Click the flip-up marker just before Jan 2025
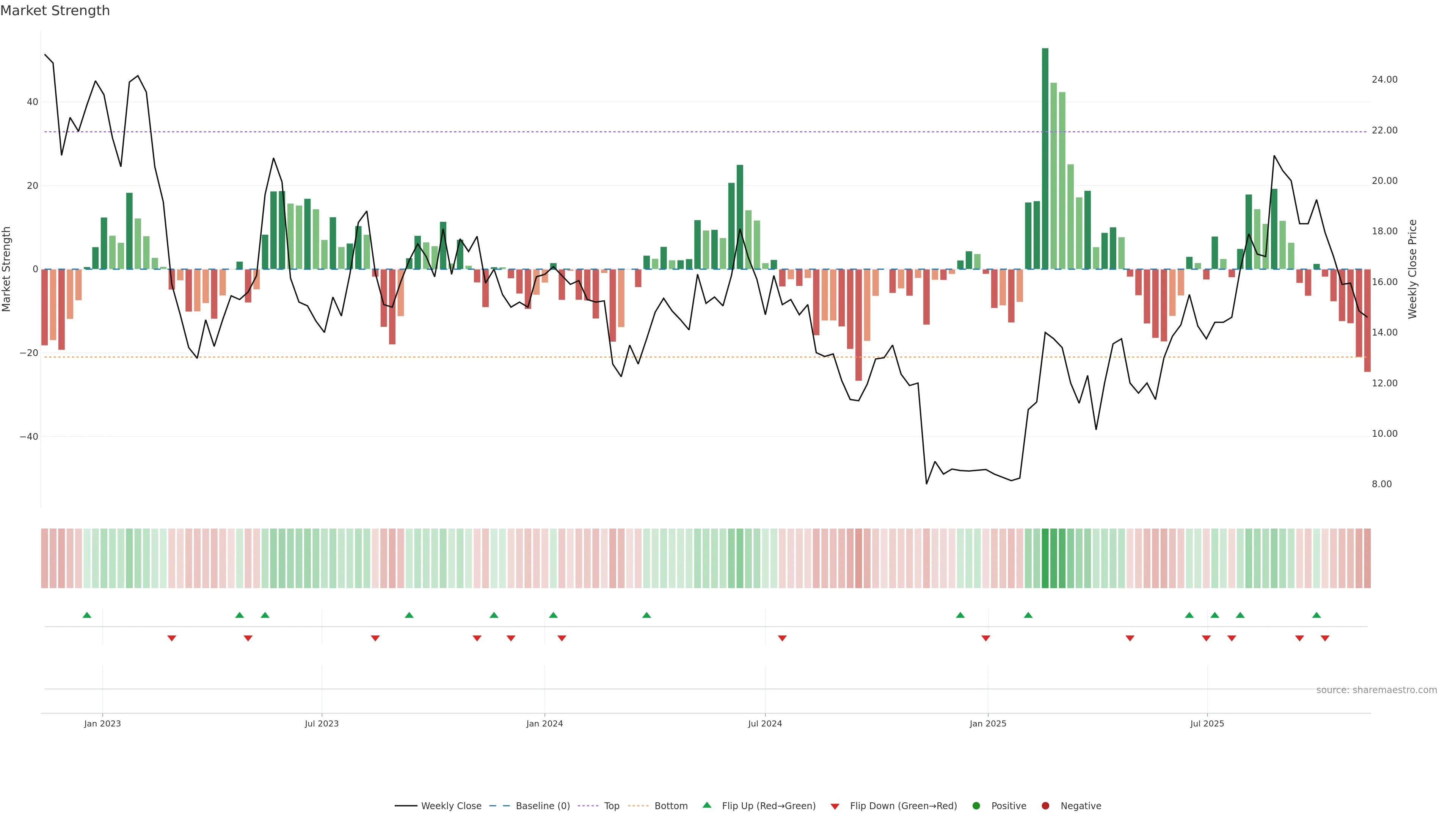The height and width of the screenshot is (819, 1456). coord(960,615)
